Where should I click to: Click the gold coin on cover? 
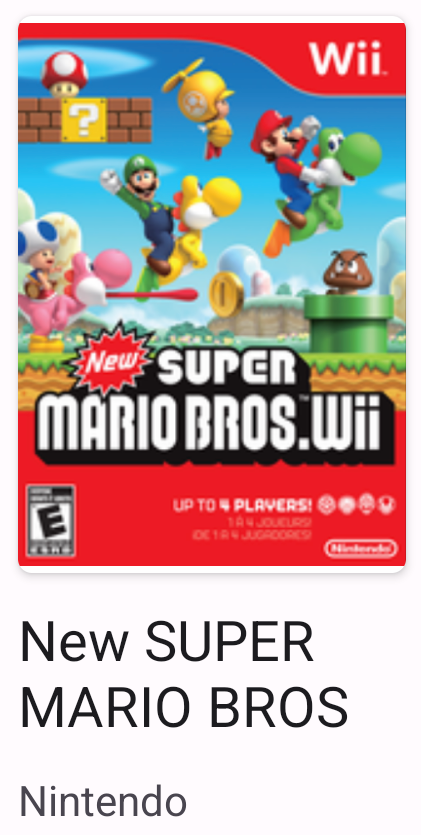click(226, 294)
